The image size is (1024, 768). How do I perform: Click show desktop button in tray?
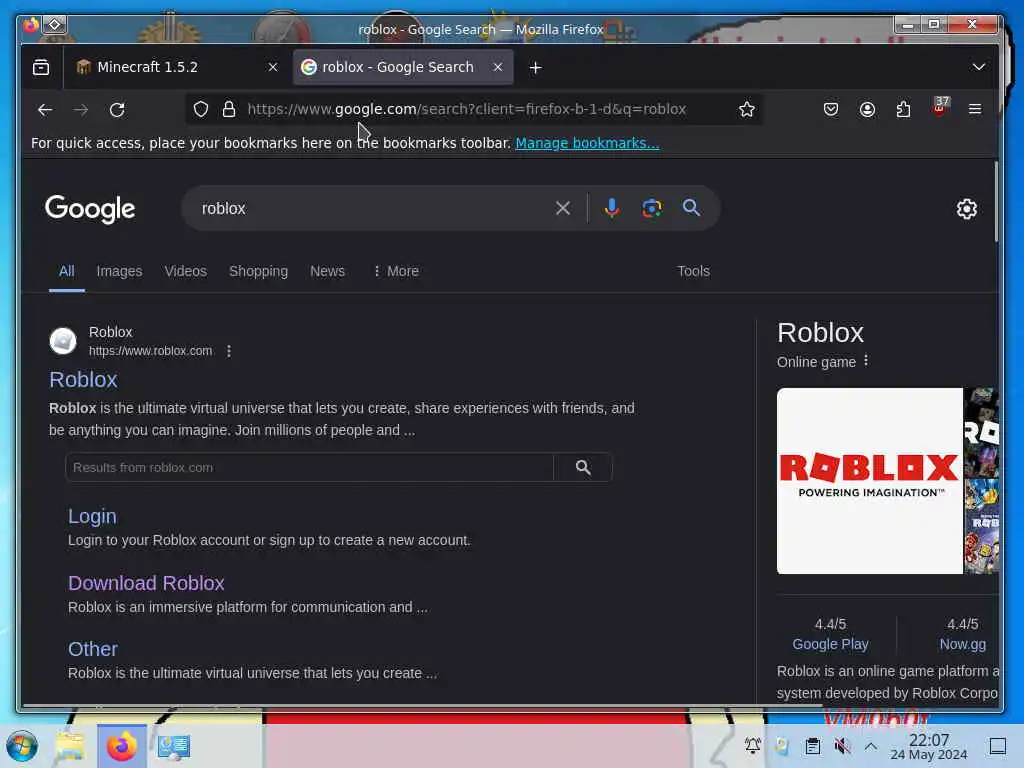click(997, 746)
